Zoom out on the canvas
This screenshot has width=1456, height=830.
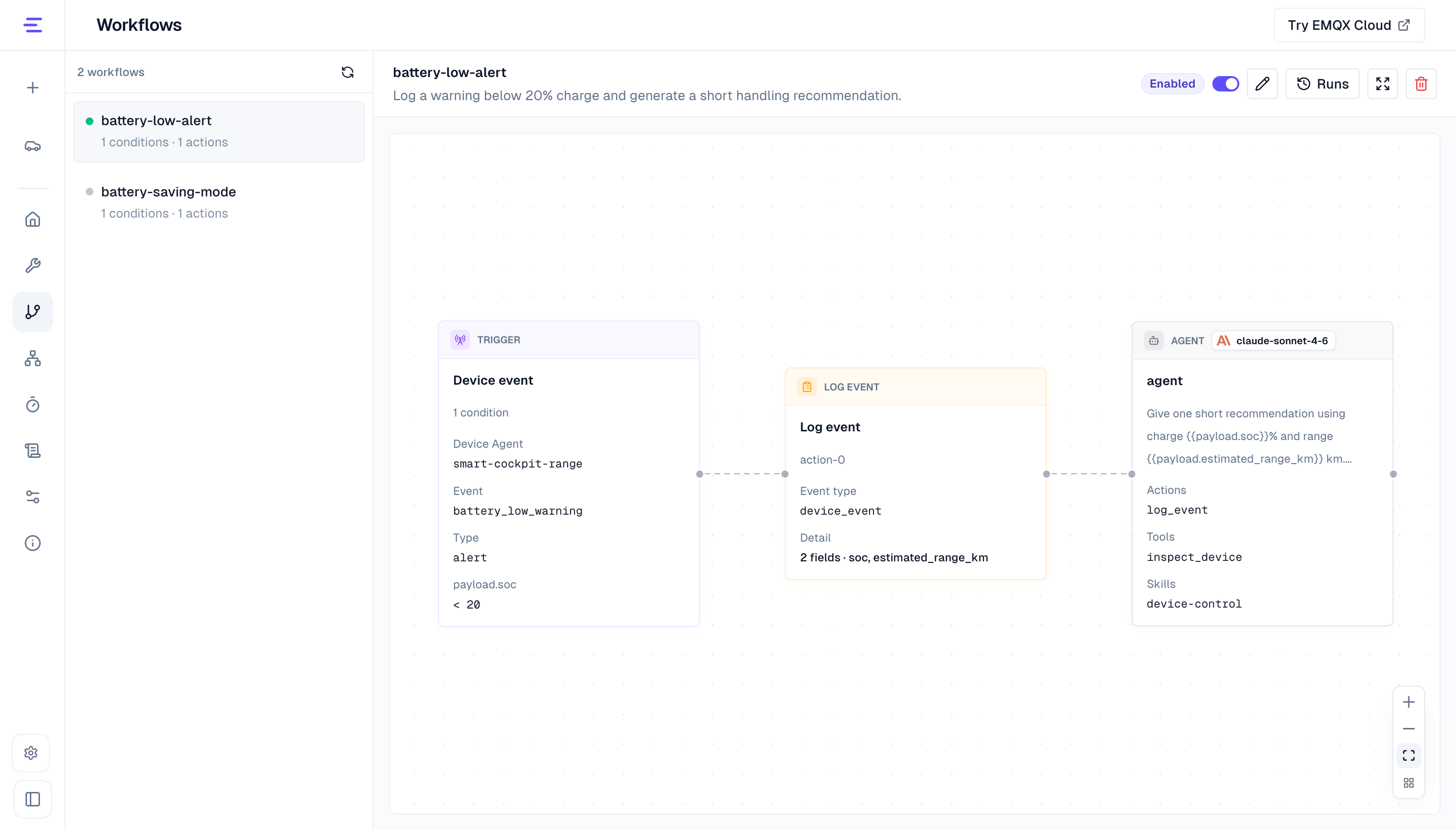point(1409,729)
